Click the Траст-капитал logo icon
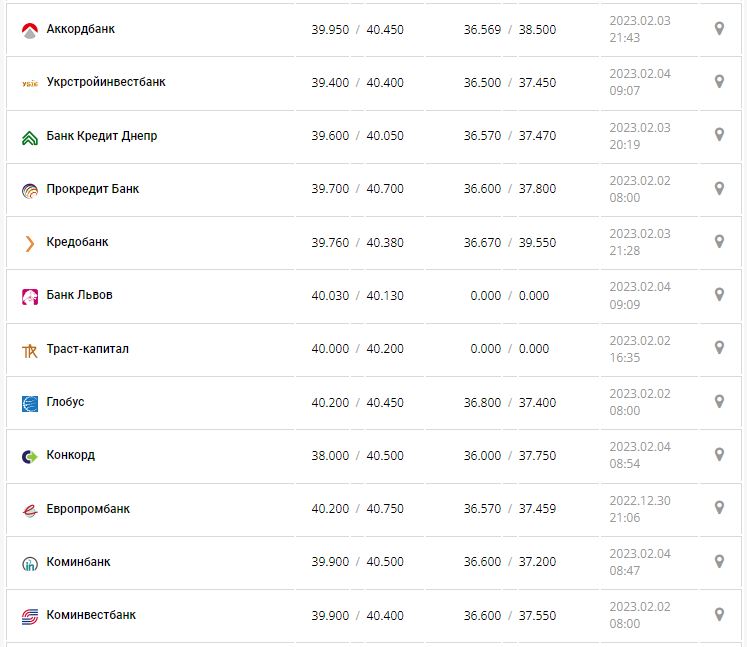Viewport: 747px width, 647px height. (29, 350)
